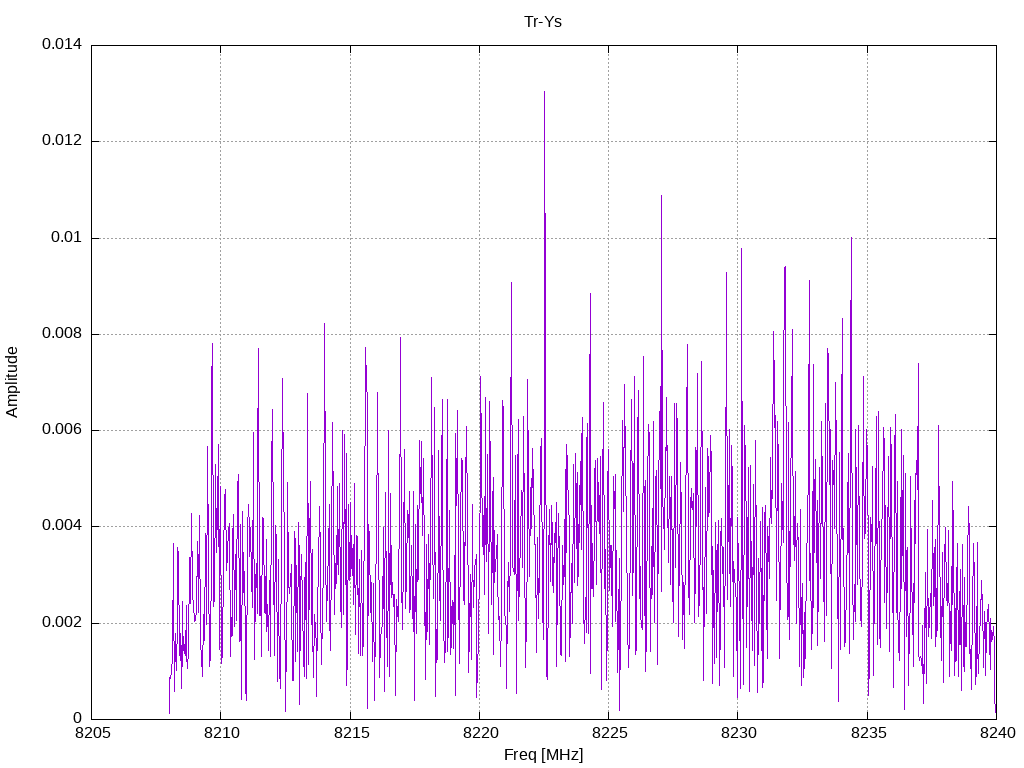This screenshot has height=768, width=1024.
Task: Click the 'Freq [MHz]' x-axis label
Action: [x=543, y=755]
